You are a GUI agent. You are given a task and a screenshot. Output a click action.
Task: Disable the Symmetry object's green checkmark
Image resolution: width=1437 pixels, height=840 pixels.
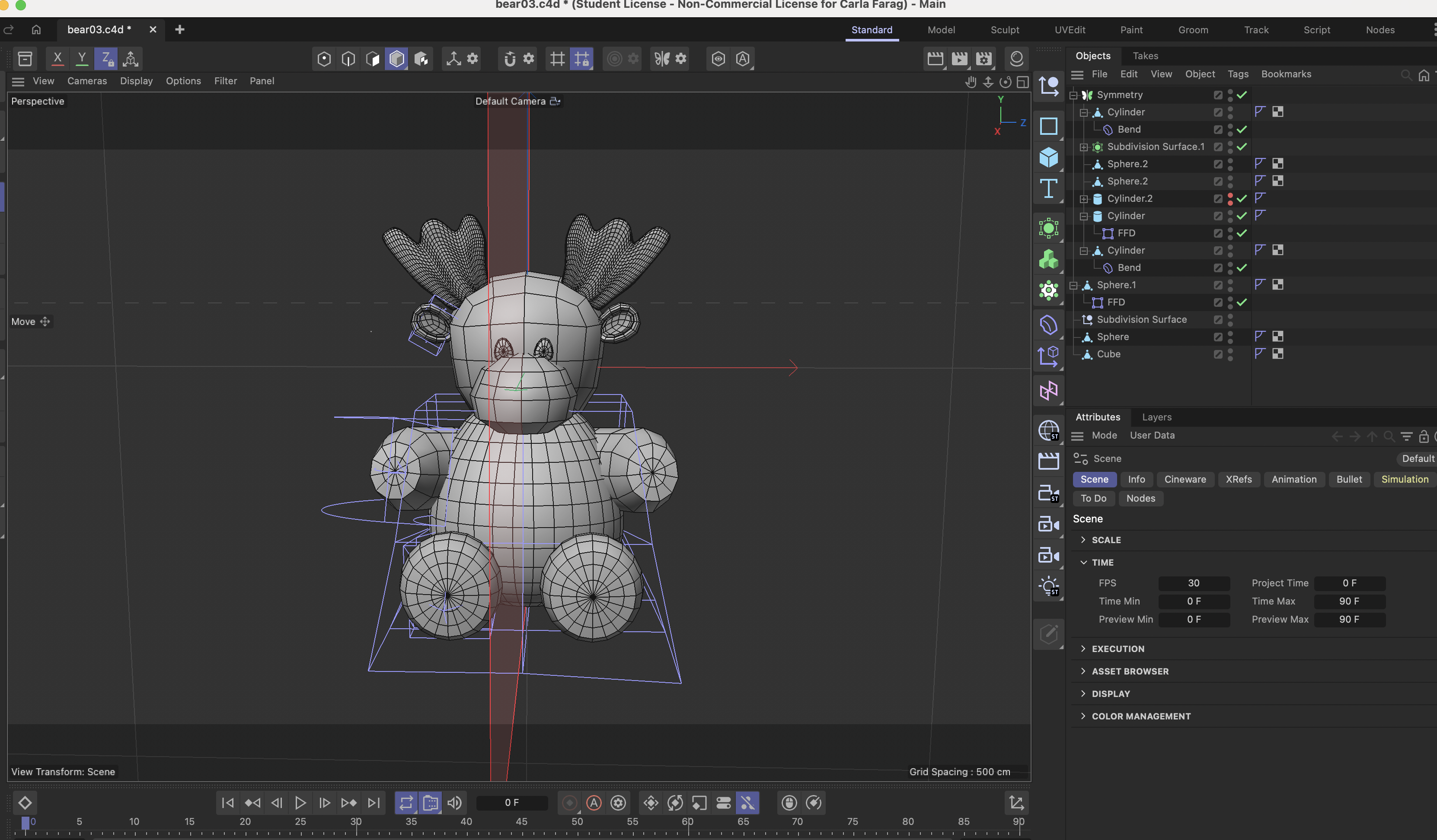[x=1242, y=95]
